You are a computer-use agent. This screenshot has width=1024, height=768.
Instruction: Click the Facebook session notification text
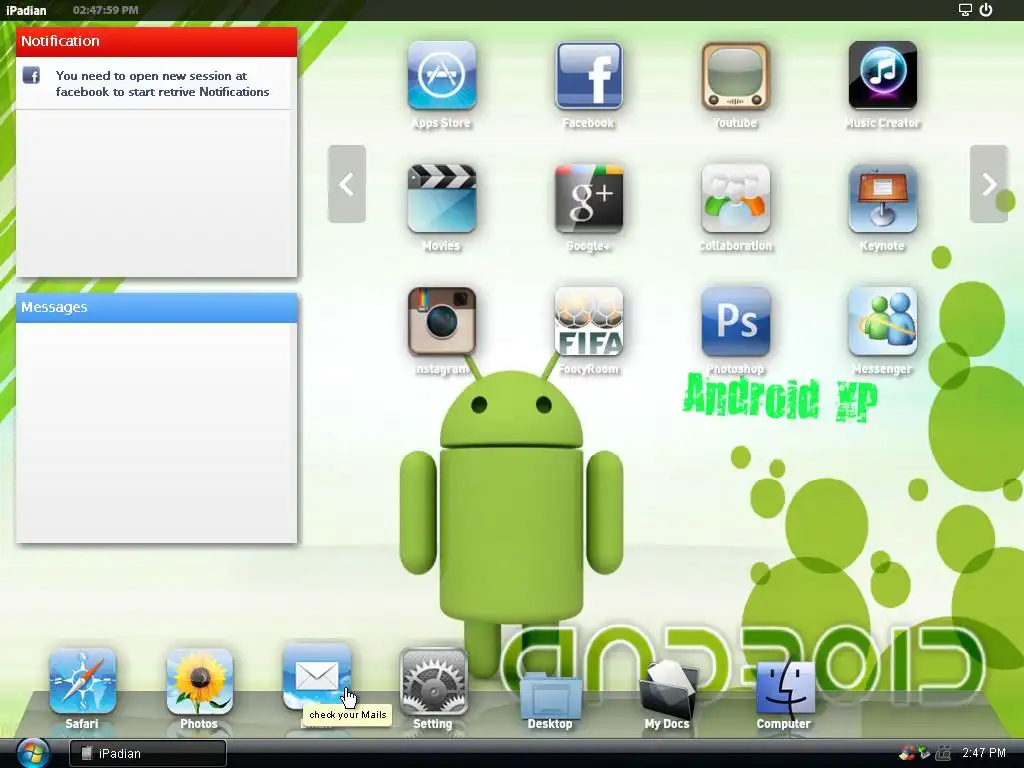pyautogui.click(x=162, y=84)
